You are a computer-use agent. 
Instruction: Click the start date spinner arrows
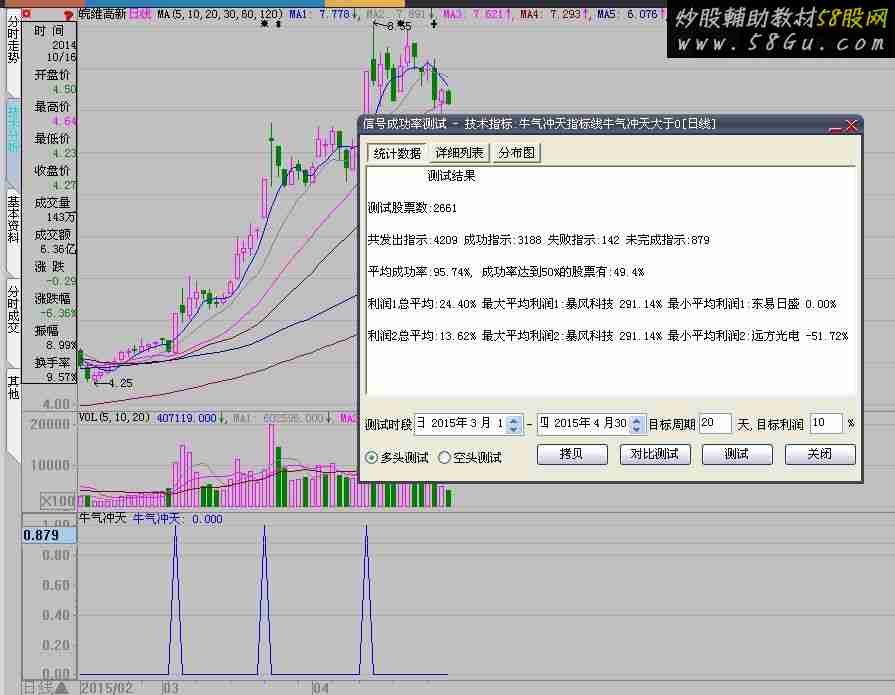514,423
